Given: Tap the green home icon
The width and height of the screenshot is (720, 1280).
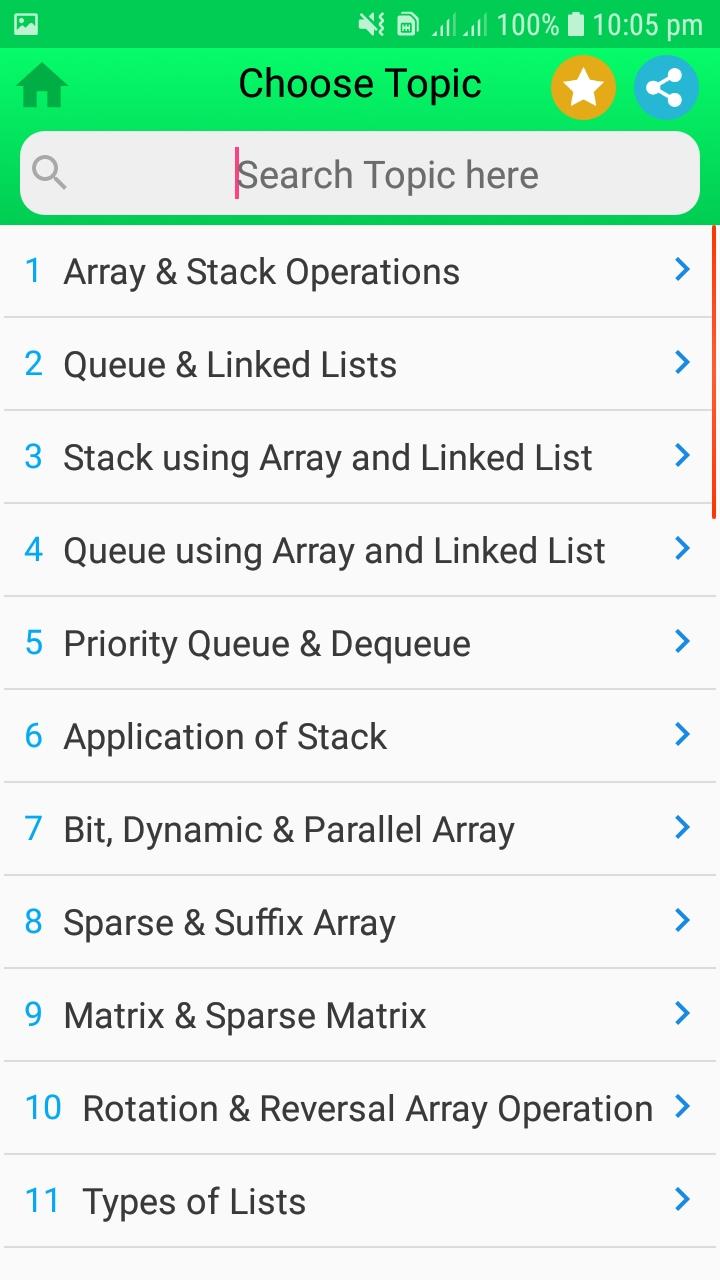Looking at the screenshot, I should click(42, 87).
